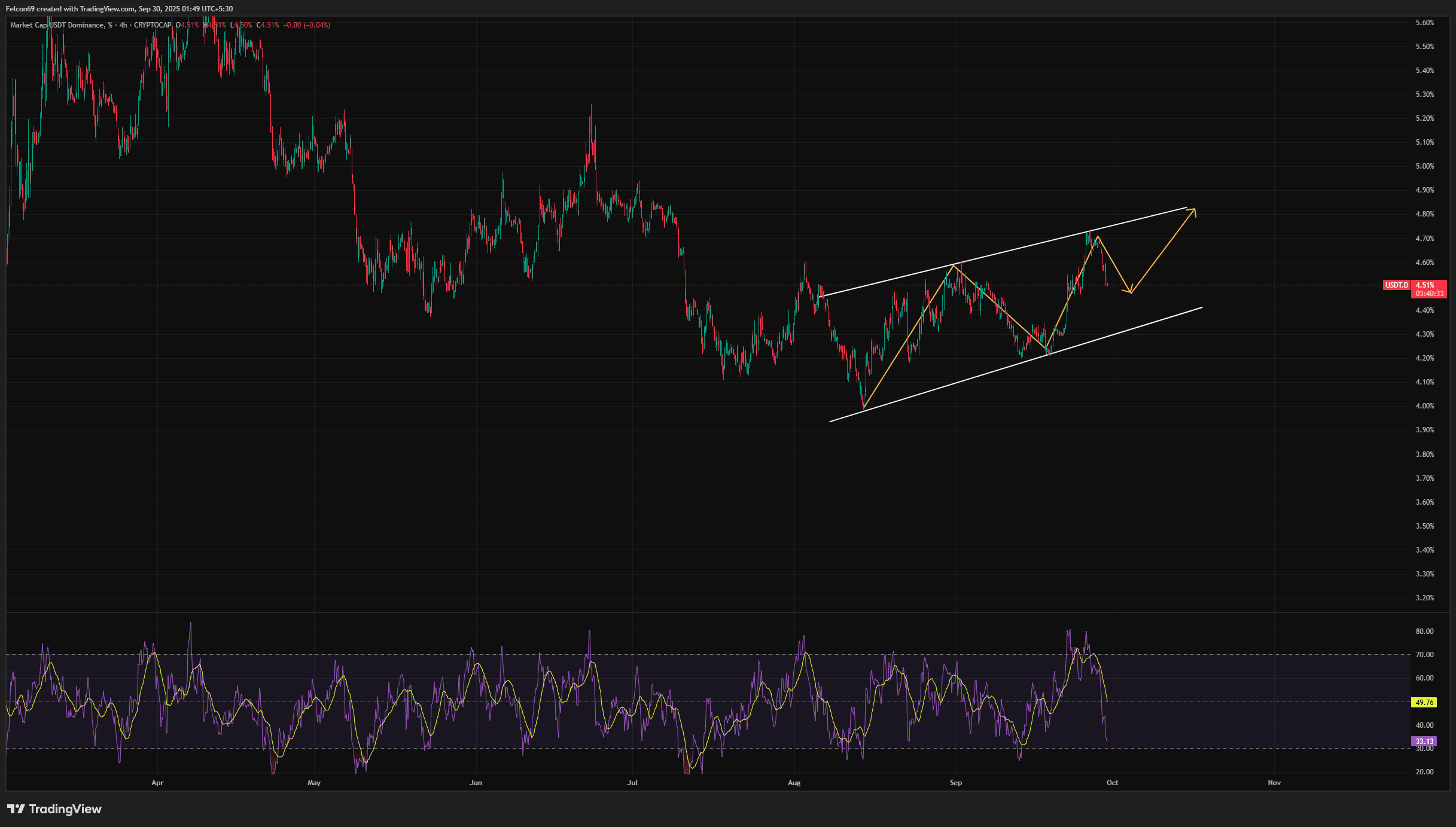
Task: Click the red USDT.D price tag
Action: (1396, 285)
